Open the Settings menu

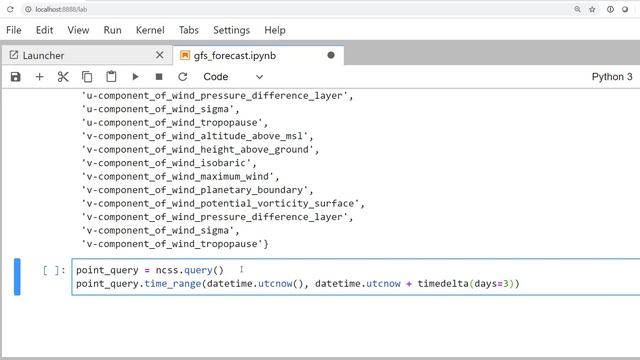[231, 30]
